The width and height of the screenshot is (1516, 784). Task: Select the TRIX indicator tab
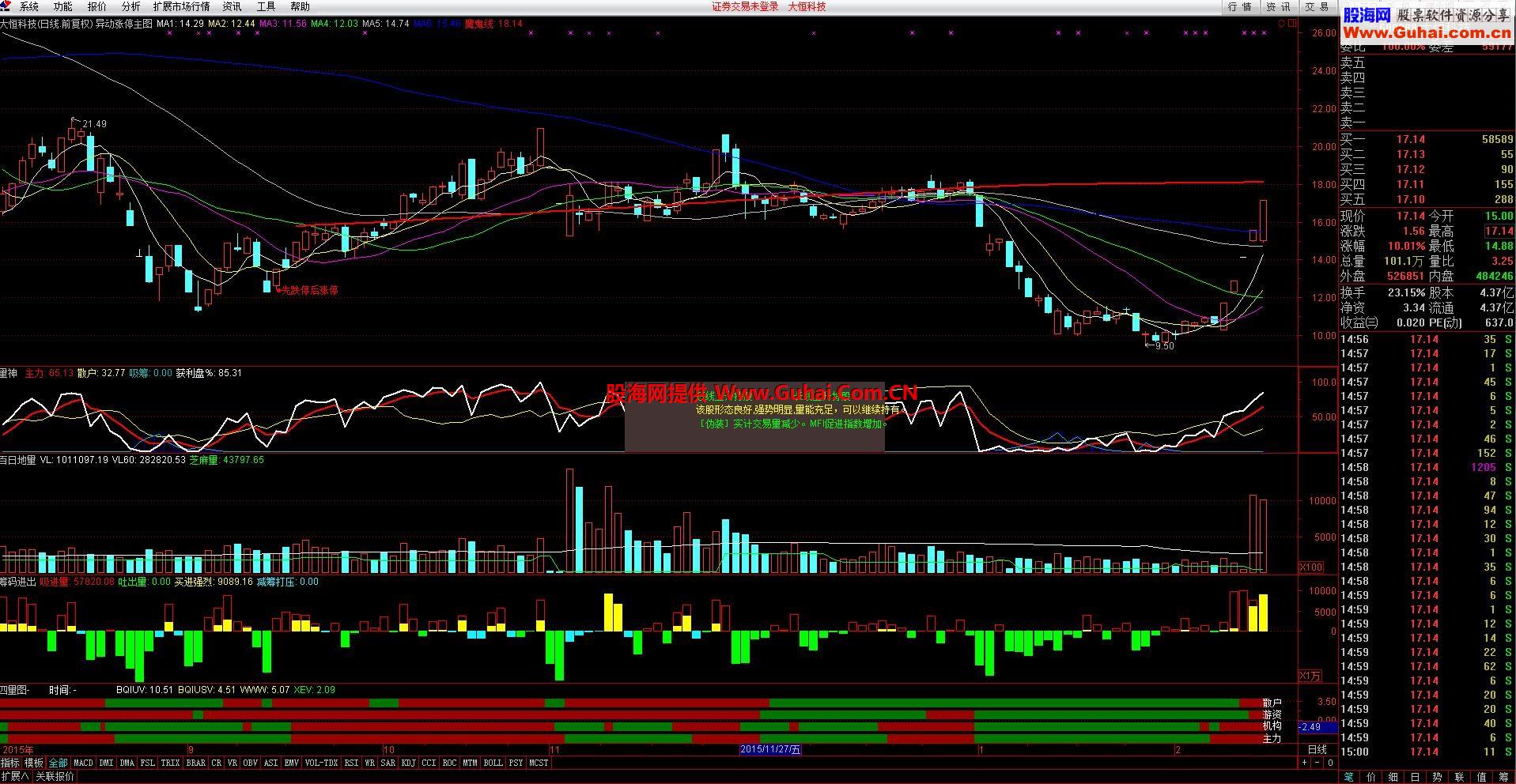(170, 763)
